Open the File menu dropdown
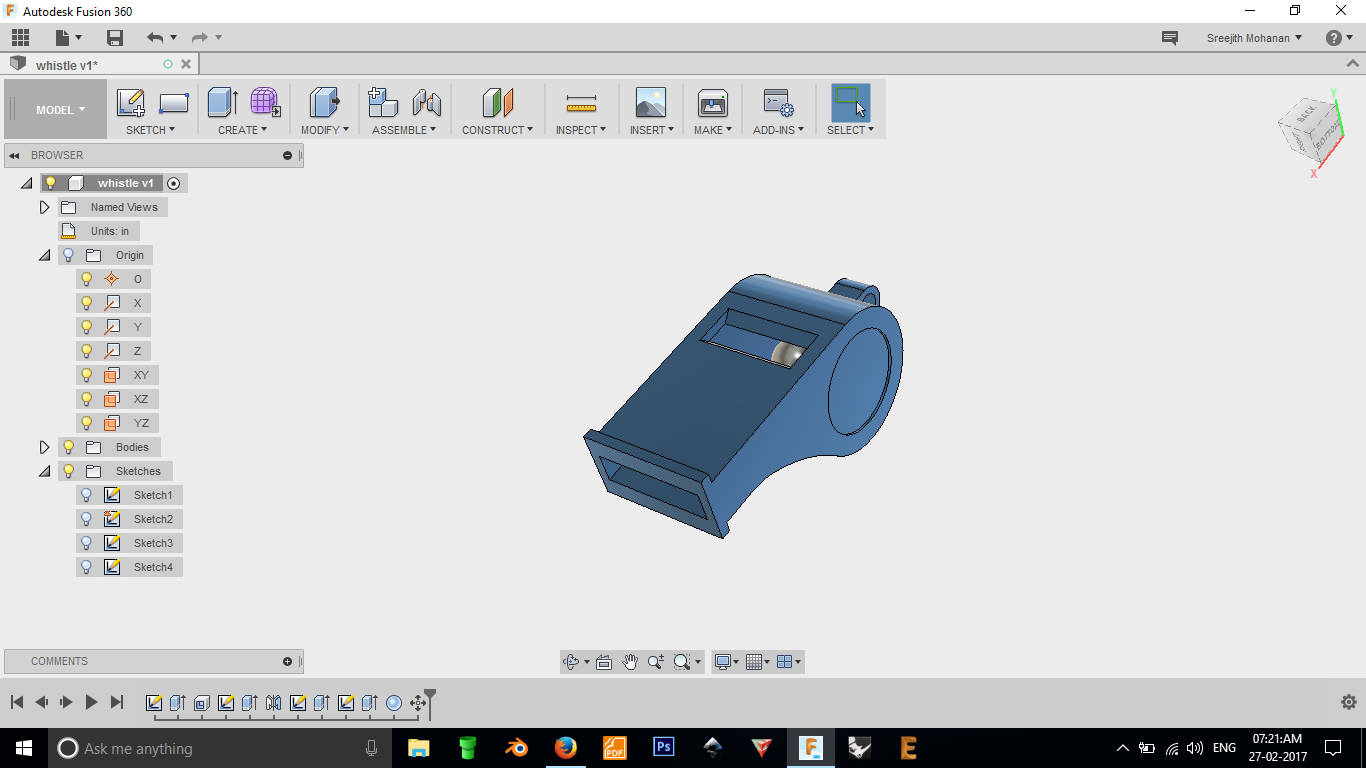 pos(69,38)
